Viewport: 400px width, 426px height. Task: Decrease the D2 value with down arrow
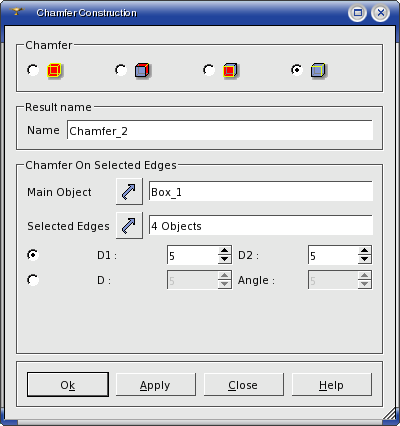coord(365,259)
